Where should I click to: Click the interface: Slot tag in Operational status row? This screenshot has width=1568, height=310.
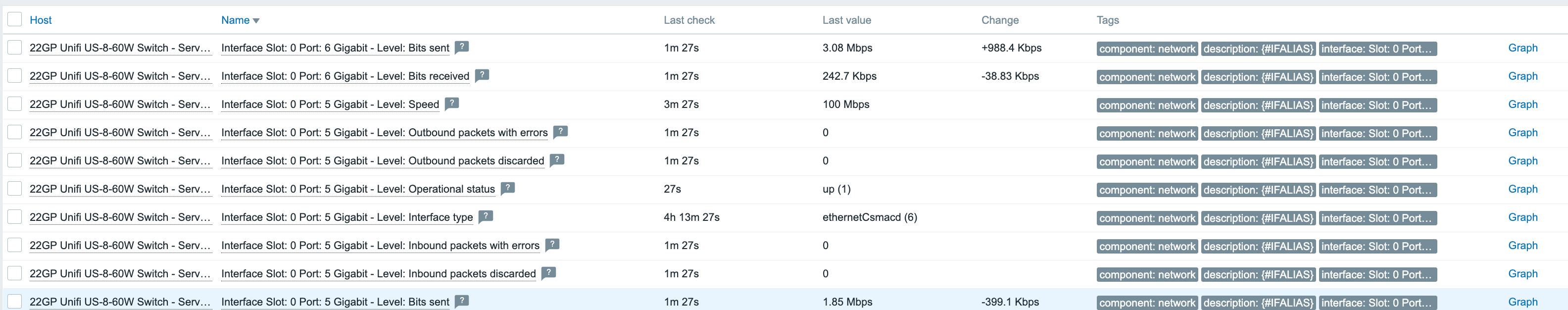1377,190
